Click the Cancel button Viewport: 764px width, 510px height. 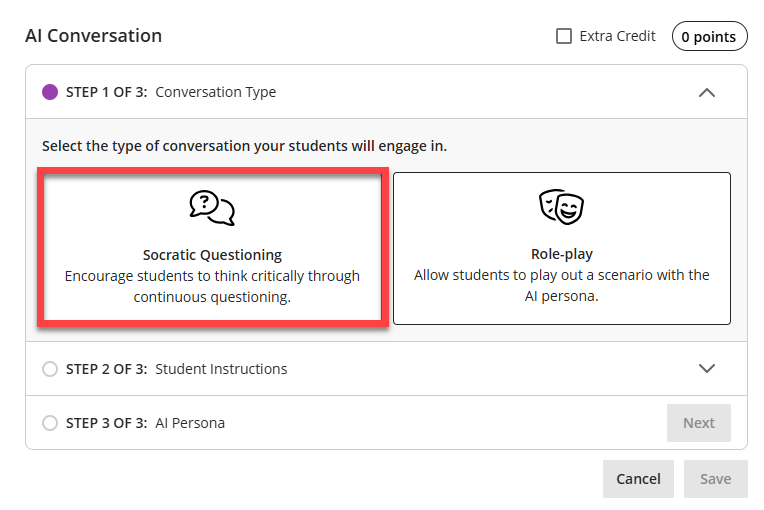pyautogui.click(x=638, y=479)
